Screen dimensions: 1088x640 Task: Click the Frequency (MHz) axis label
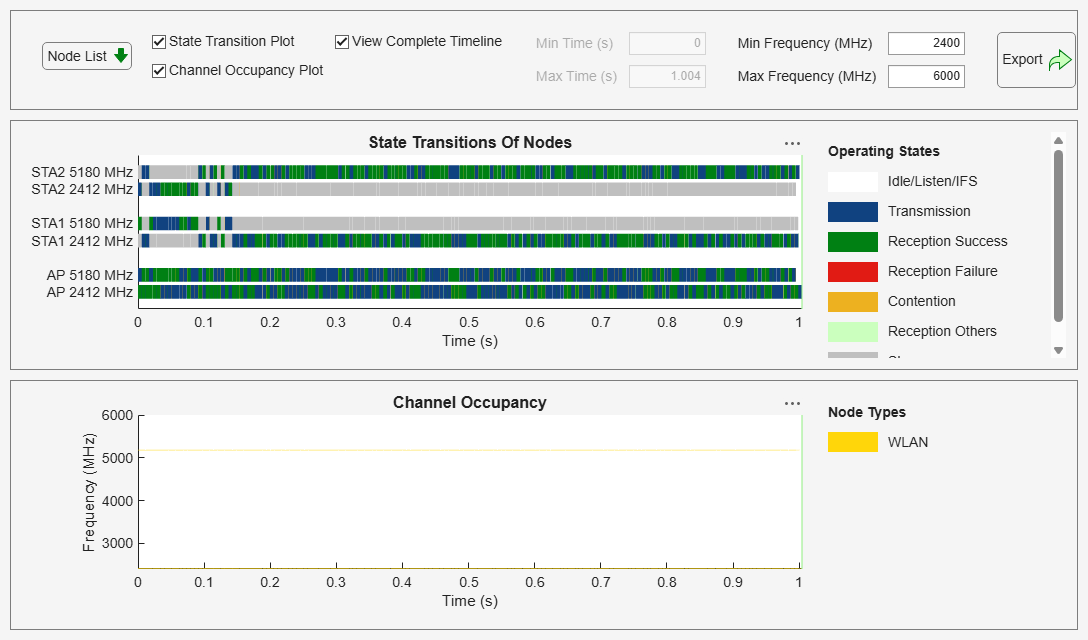88,493
